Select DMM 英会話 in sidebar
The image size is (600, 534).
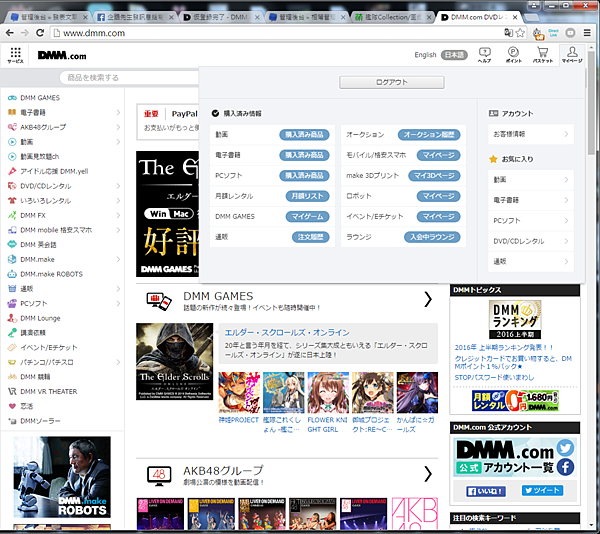pyautogui.click(x=38, y=245)
